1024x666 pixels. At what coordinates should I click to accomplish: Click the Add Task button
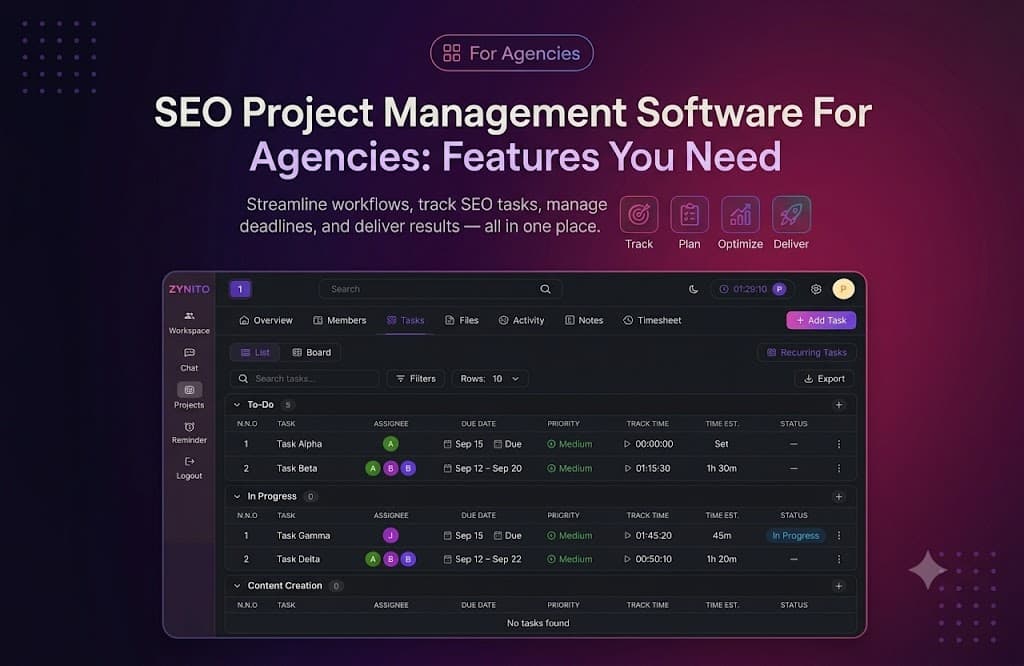pyautogui.click(x=821, y=320)
